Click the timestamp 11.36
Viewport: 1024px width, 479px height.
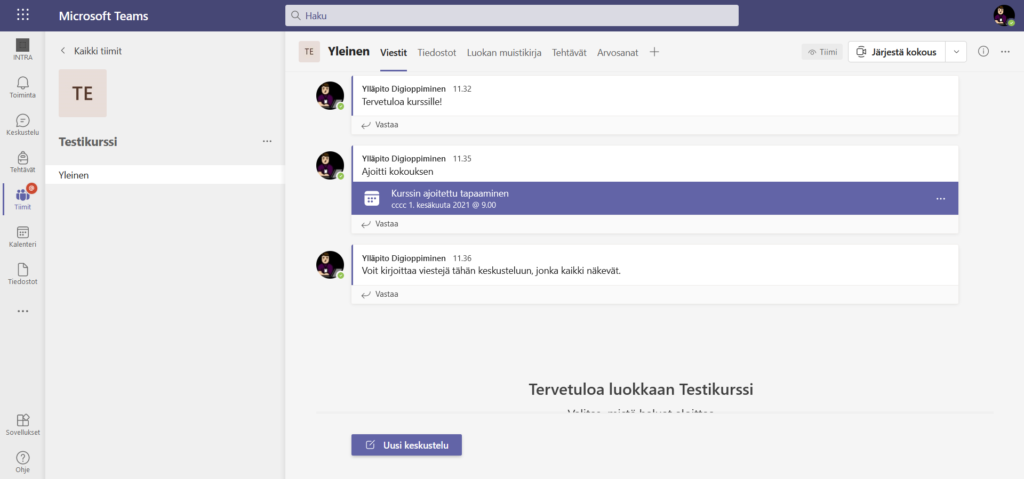click(x=462, y=258)
